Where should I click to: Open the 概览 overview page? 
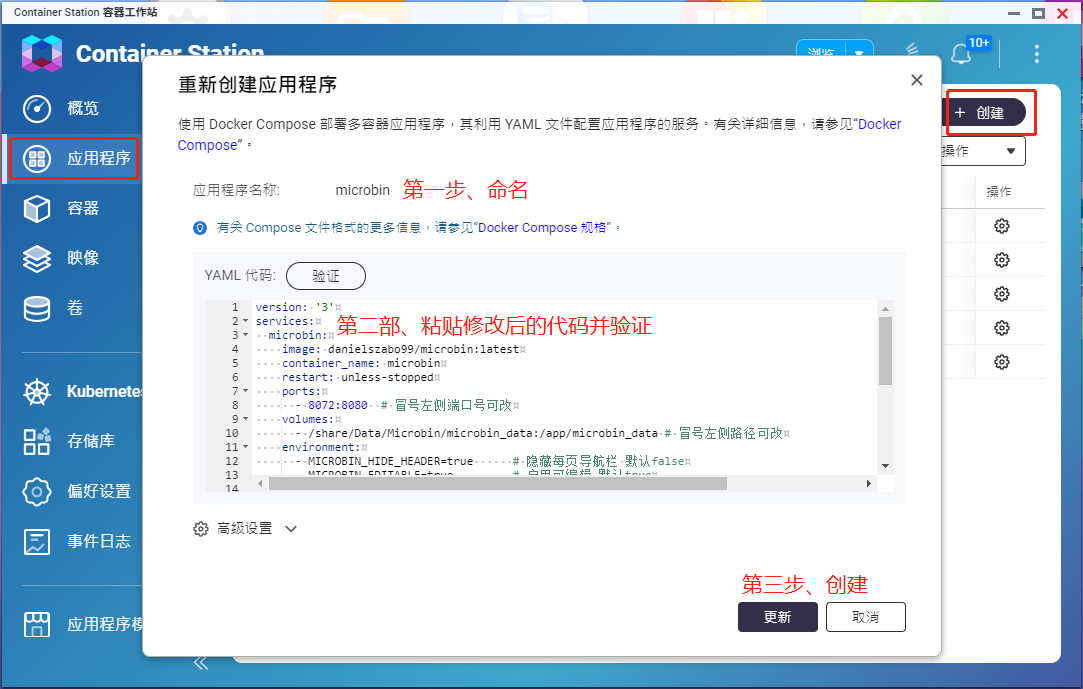(x=83, y=108)
